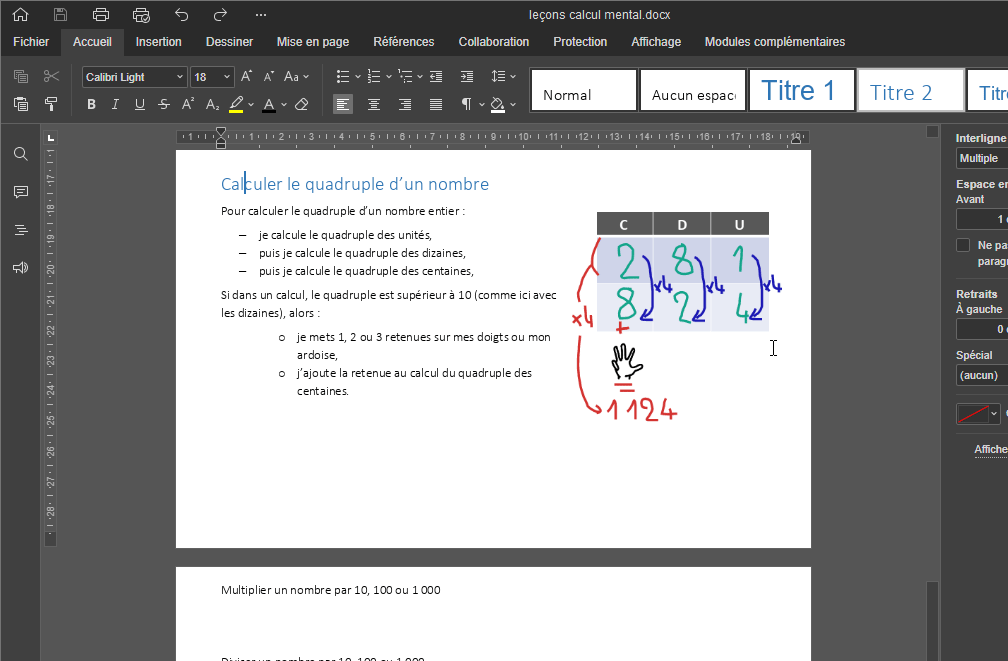
Task: Open the paragraph shading color button
Action: (x=498, y=104)
